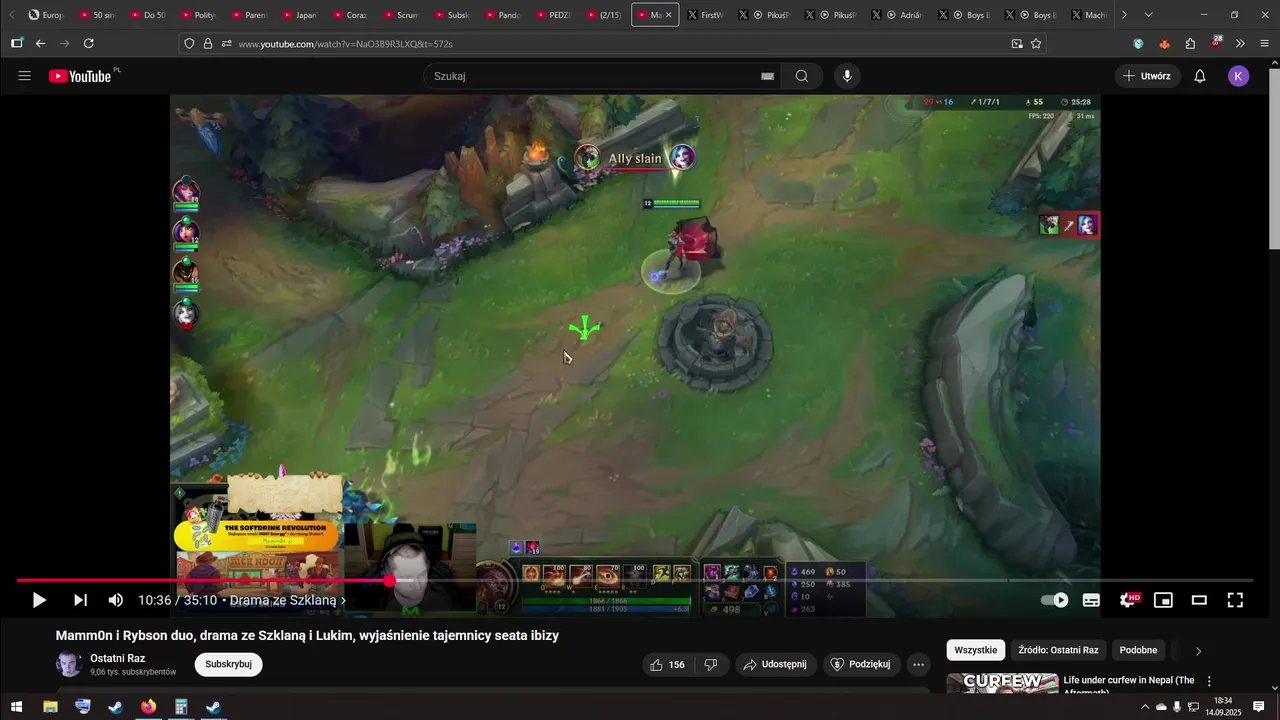1280x720 pixels.
Task: Click the 'Udostępnij' share button
Action: click(x=776, y=664)
